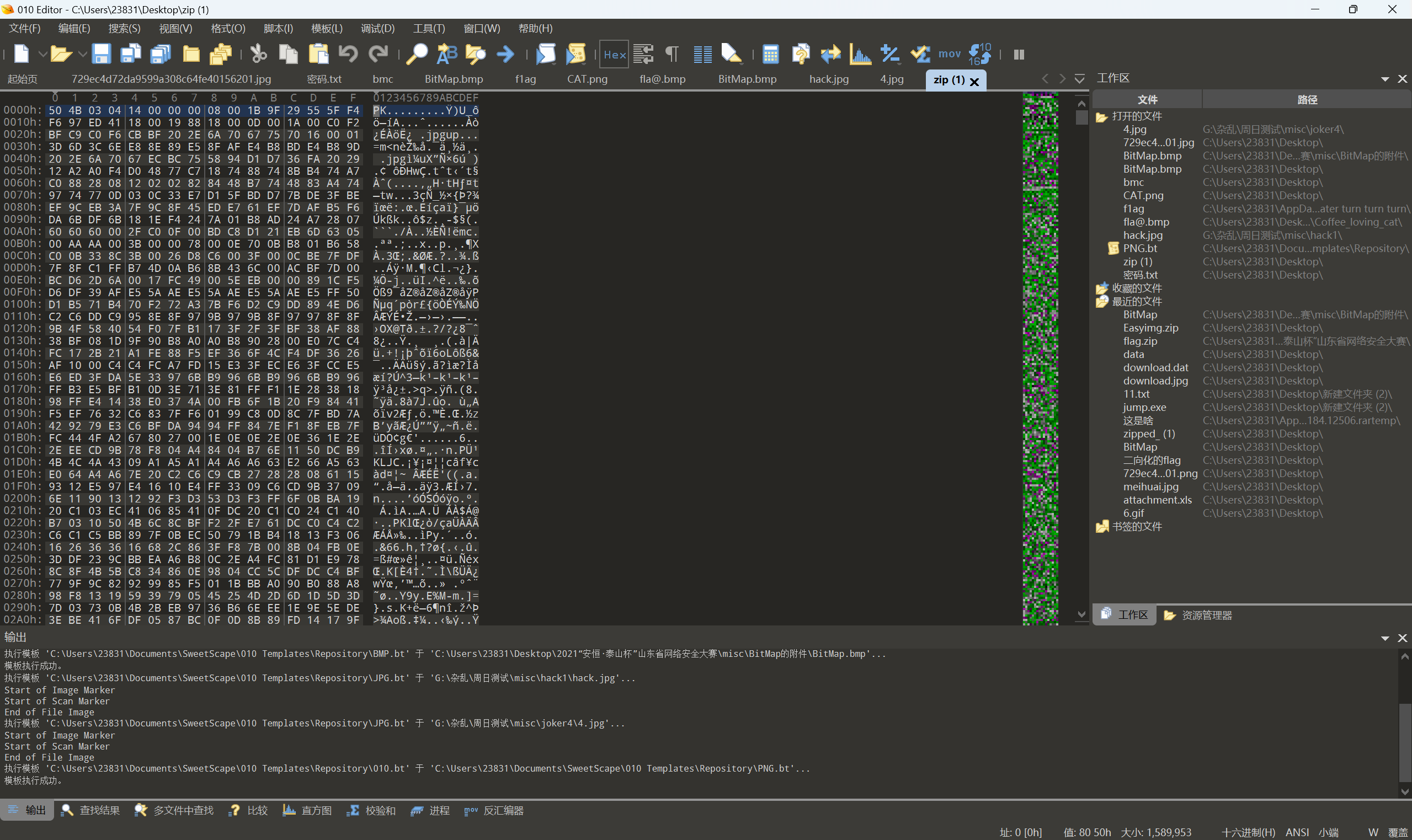
Task: Switch to the 资源管理器 tab
Action: 1198,616
